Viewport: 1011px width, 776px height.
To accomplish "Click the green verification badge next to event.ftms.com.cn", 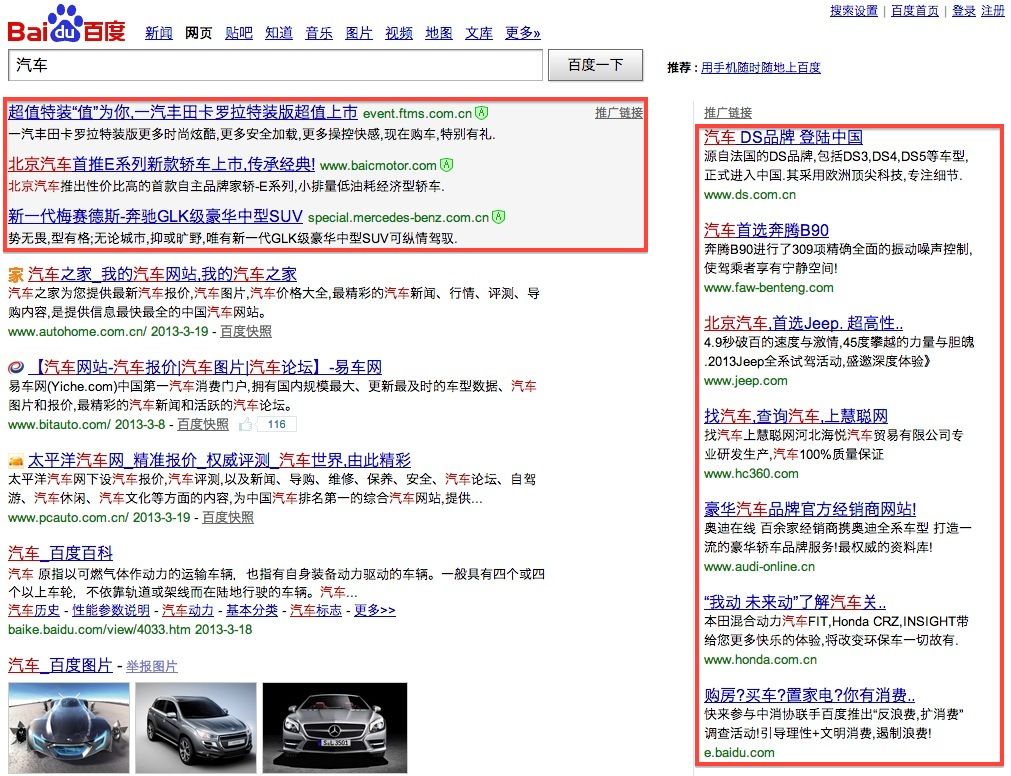I will click(x=482, y=113).
